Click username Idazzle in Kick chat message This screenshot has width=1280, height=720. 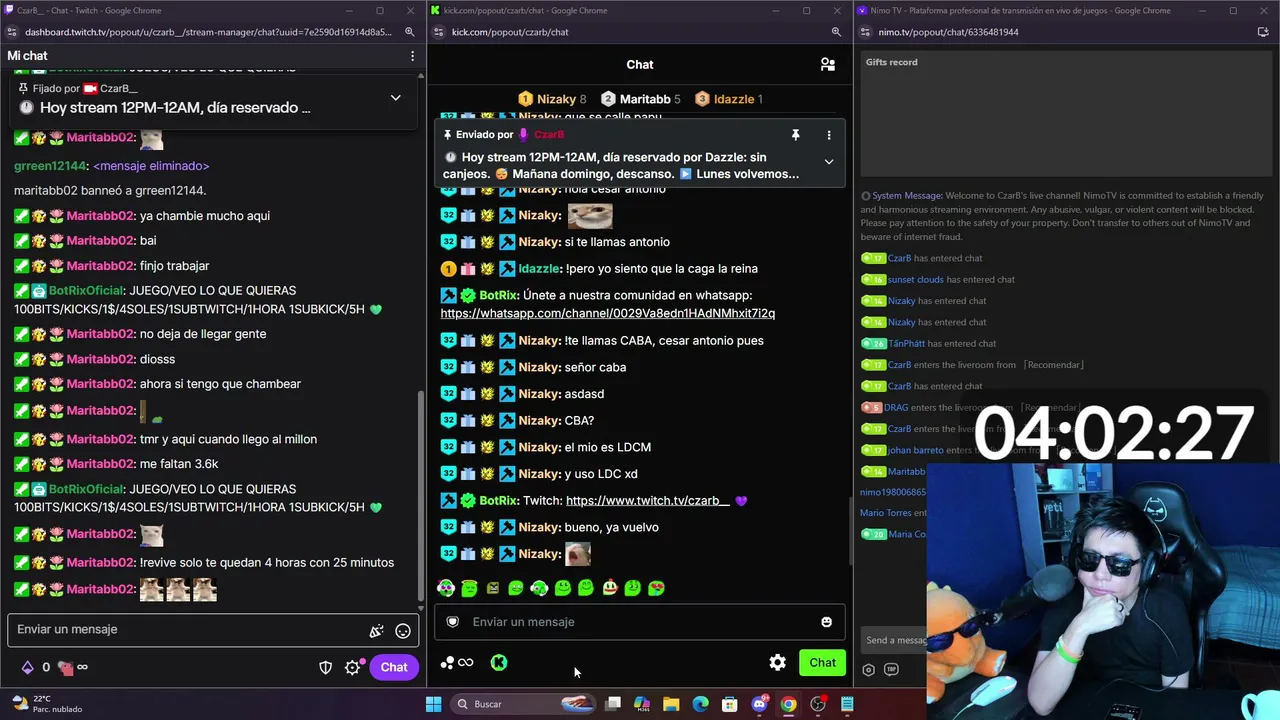(539, 268)
